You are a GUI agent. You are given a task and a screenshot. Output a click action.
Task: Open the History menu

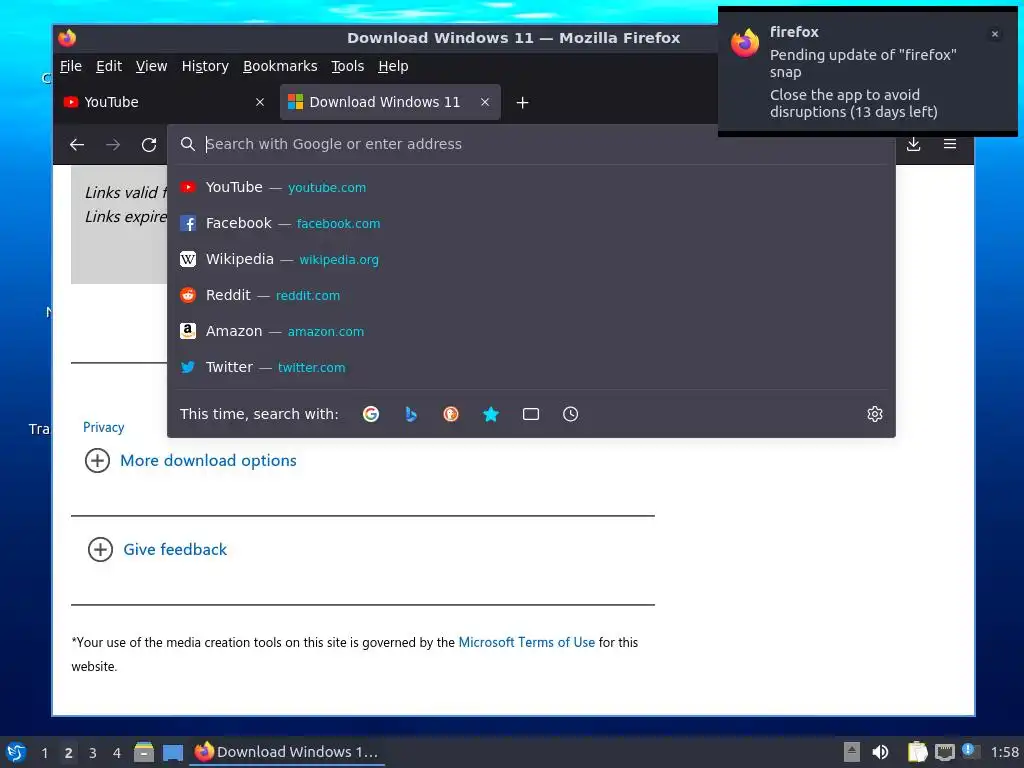[205, 66]
